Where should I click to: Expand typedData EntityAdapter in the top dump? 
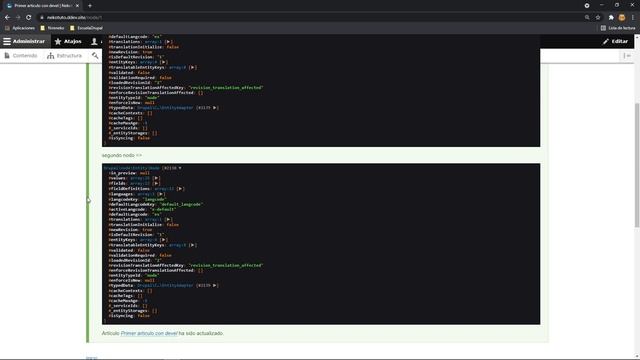215,108
